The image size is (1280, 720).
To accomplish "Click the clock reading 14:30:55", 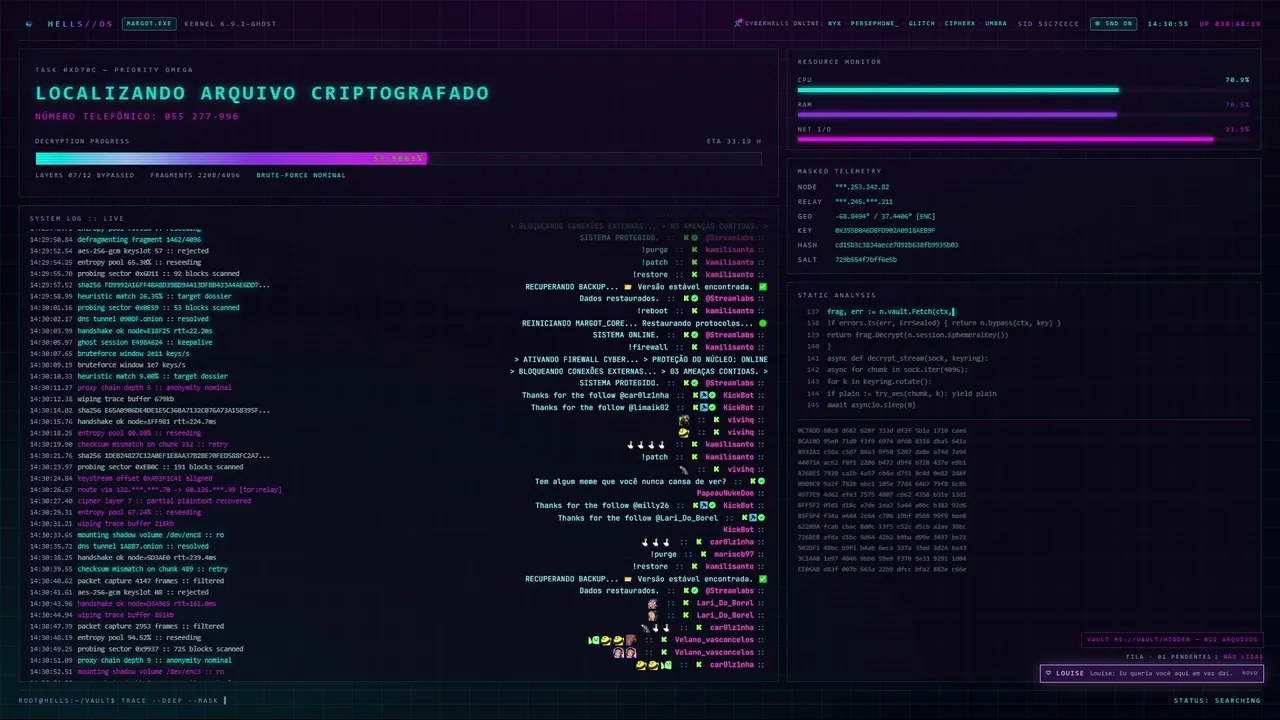I will coord(1167,23).
